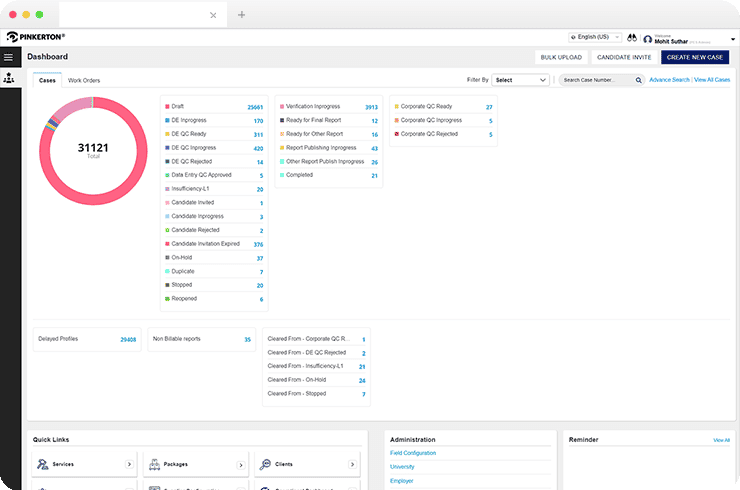Click the Clients quick link icon
Viewport: 740px width, 490px height.
[265, 465]
